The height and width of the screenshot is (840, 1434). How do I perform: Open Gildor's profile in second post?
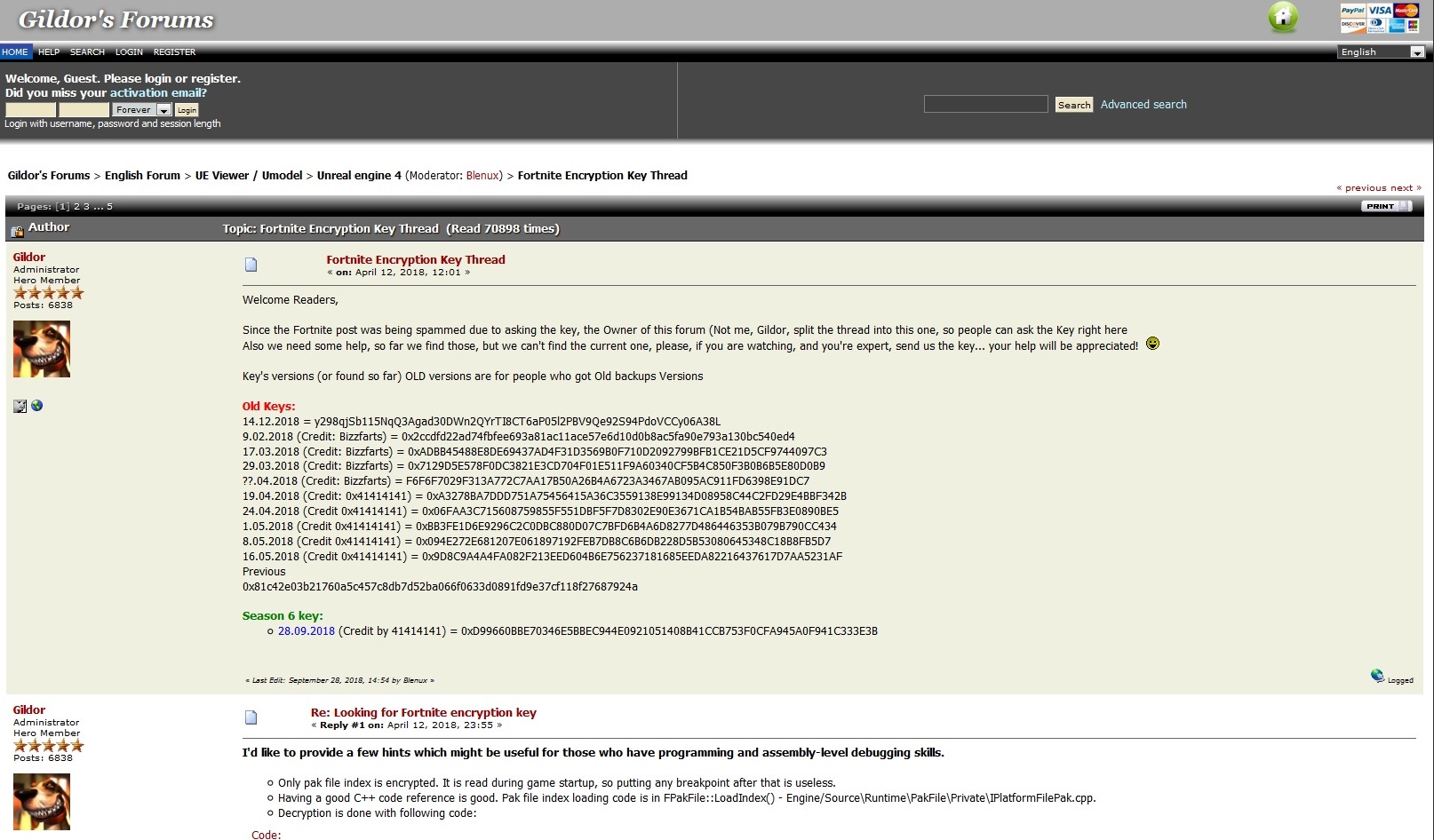pos(29,709)
